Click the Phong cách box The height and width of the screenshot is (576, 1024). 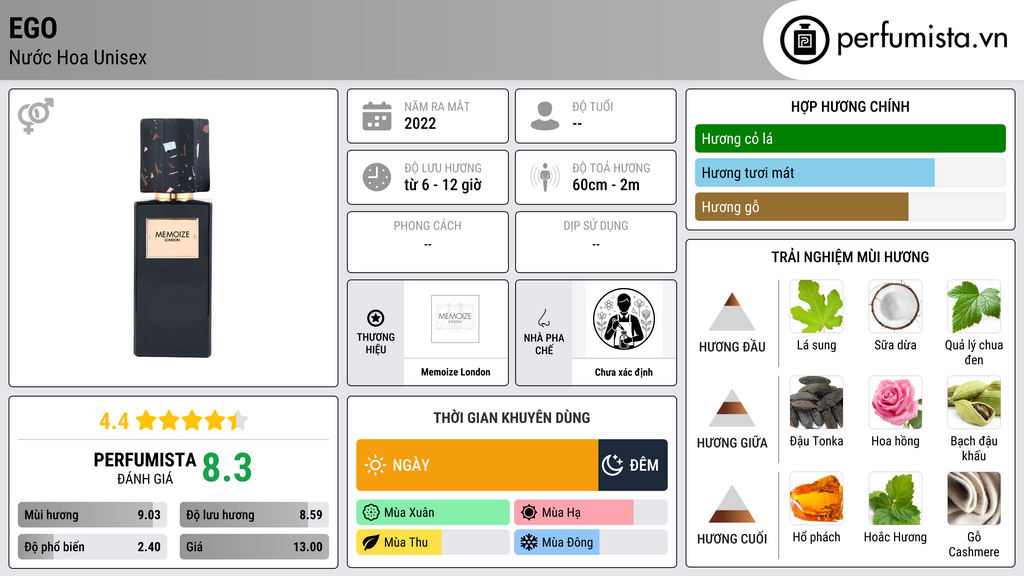[x=428, y=242]
